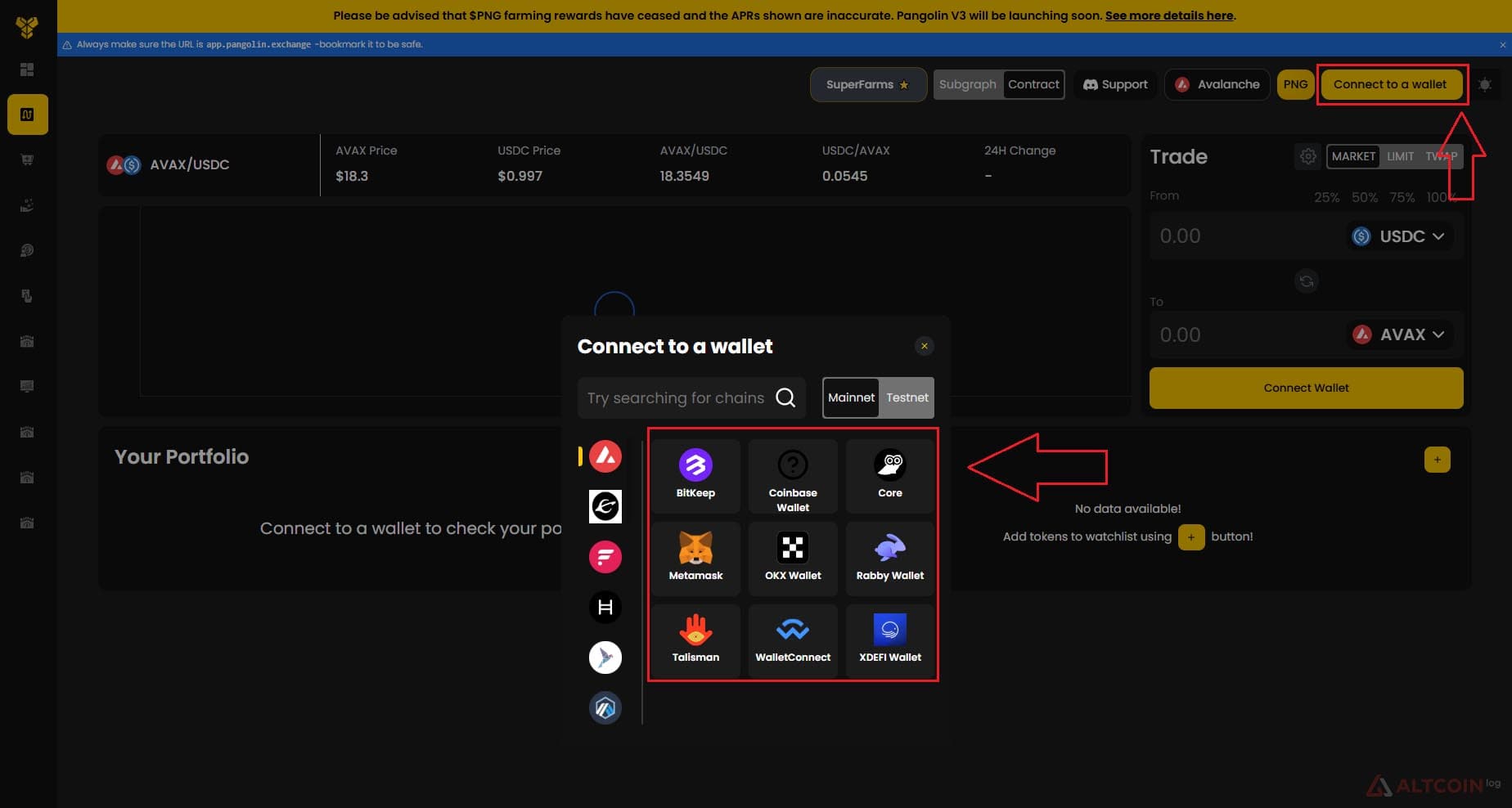1512x808 pixels.
Task: Swap From and To tokens icon
Action: (1307, 281)
